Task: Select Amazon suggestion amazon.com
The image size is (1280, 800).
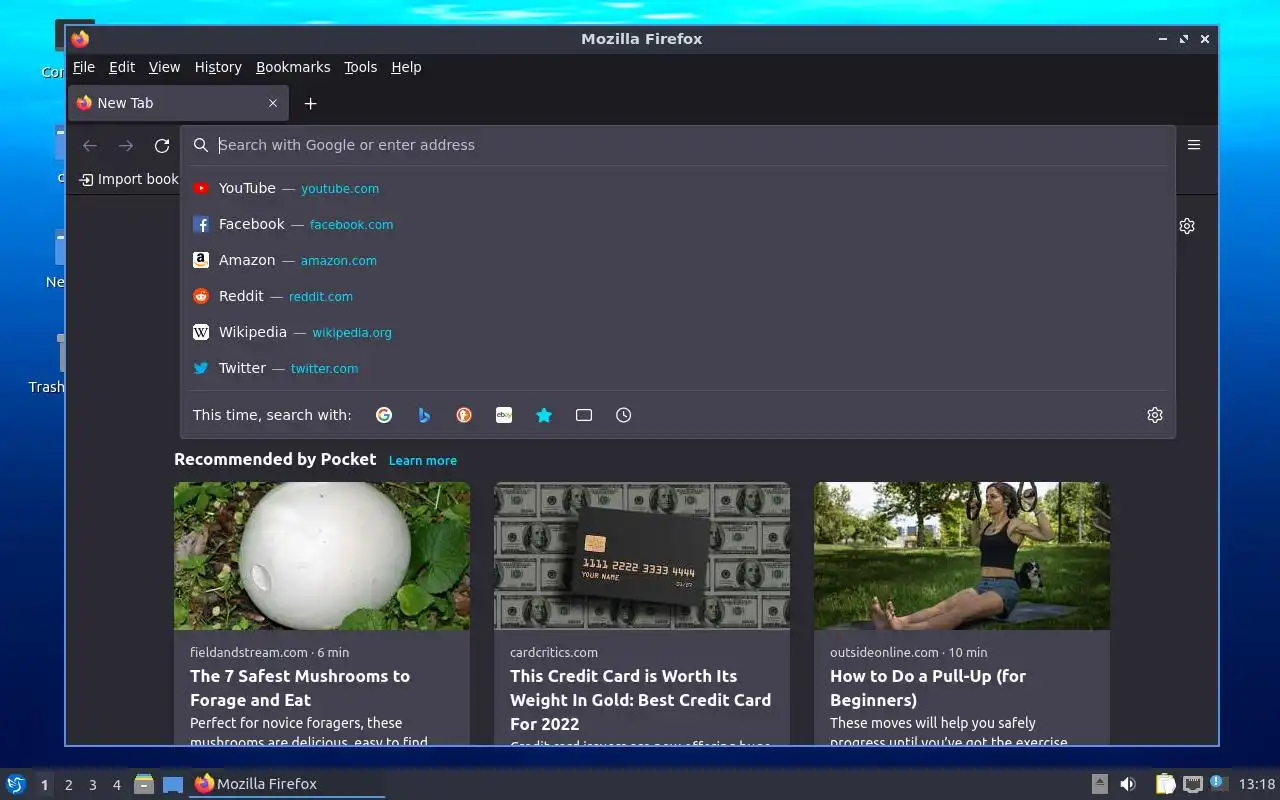Action: (x=678, y=260)
